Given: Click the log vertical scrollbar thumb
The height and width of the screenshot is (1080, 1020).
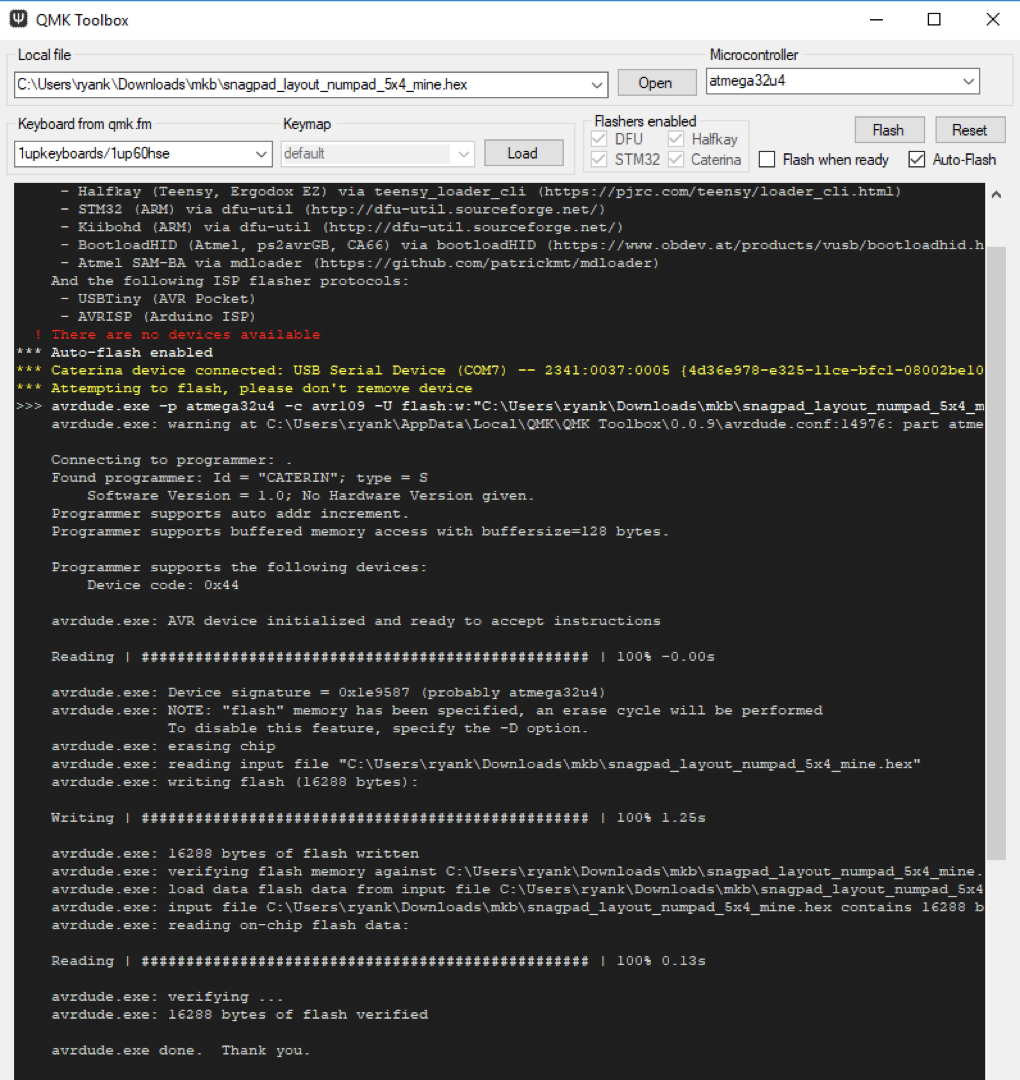Looking at the screenshot, I should tap(996, 553).
